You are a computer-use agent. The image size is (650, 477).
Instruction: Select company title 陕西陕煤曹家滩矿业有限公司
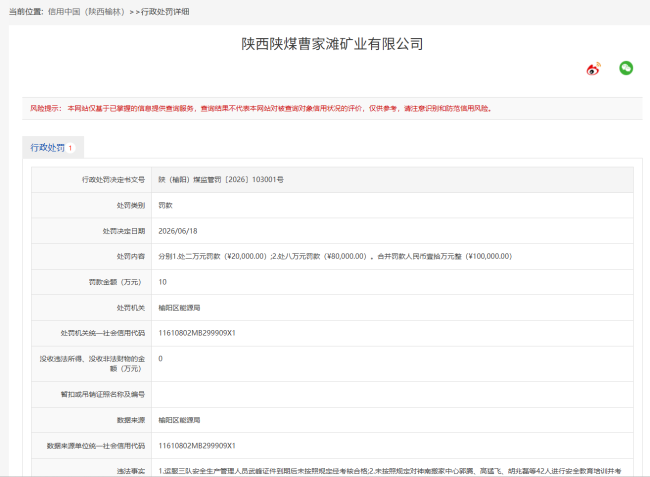332,44
